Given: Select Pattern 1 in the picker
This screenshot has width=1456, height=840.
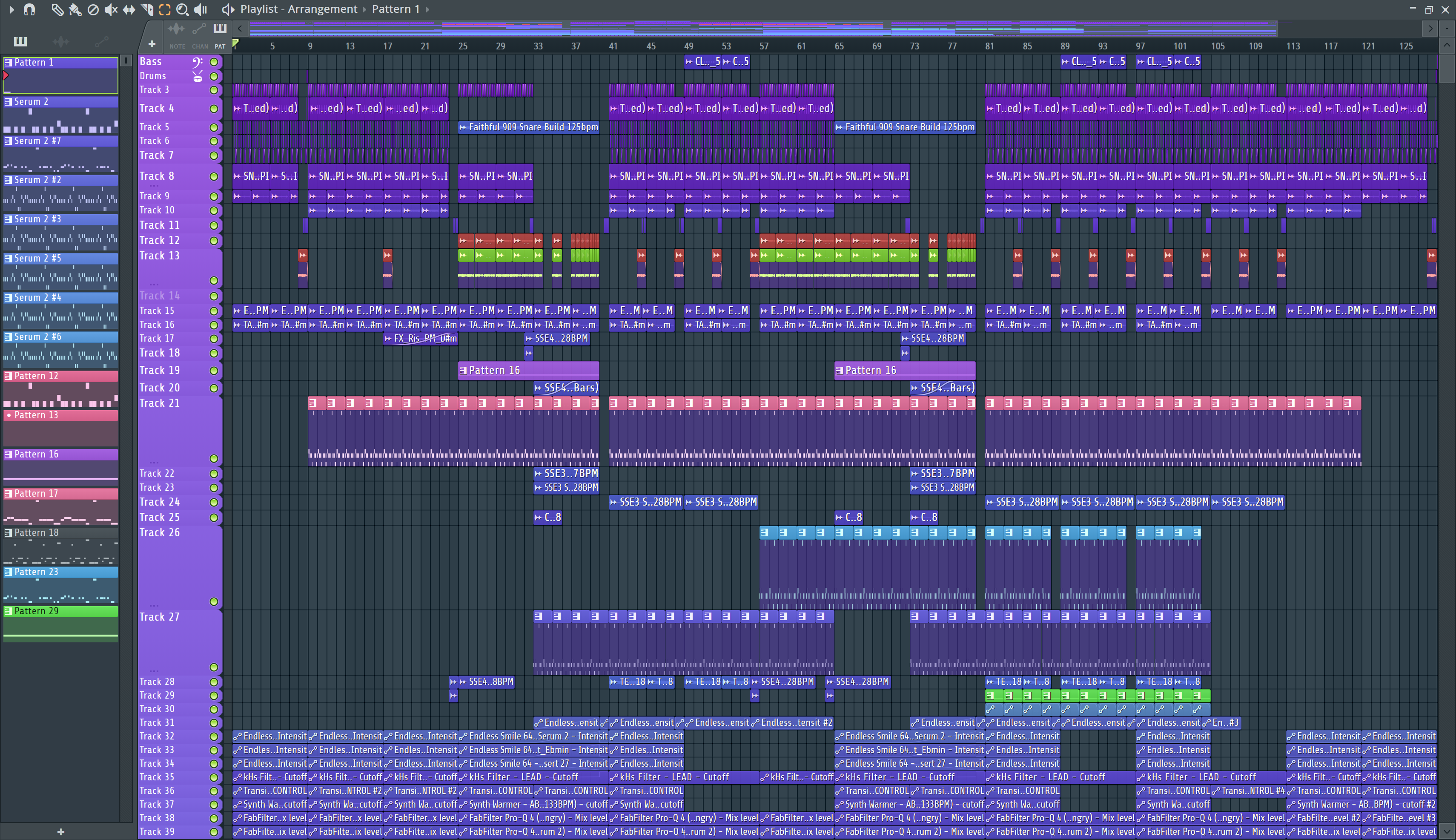Looking at the screenshot, I should point(60,75).
